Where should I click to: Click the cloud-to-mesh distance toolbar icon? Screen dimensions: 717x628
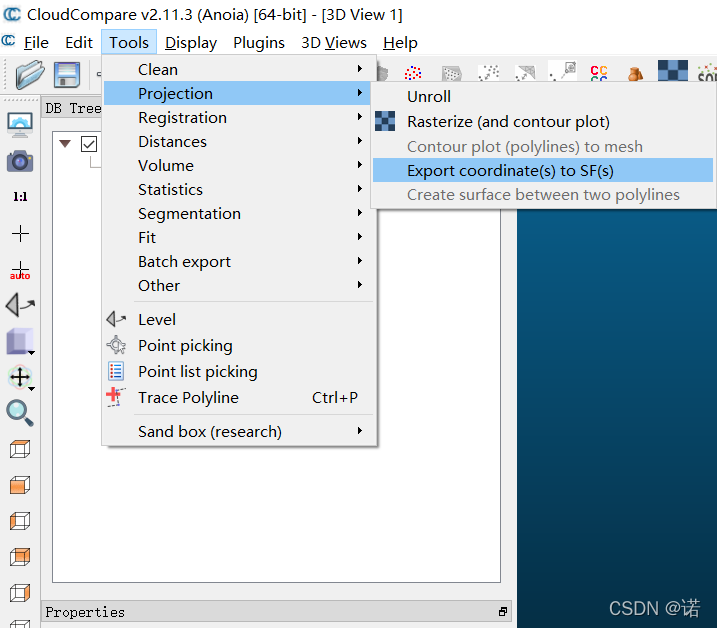pyautogui.click(x=525, y=73)
